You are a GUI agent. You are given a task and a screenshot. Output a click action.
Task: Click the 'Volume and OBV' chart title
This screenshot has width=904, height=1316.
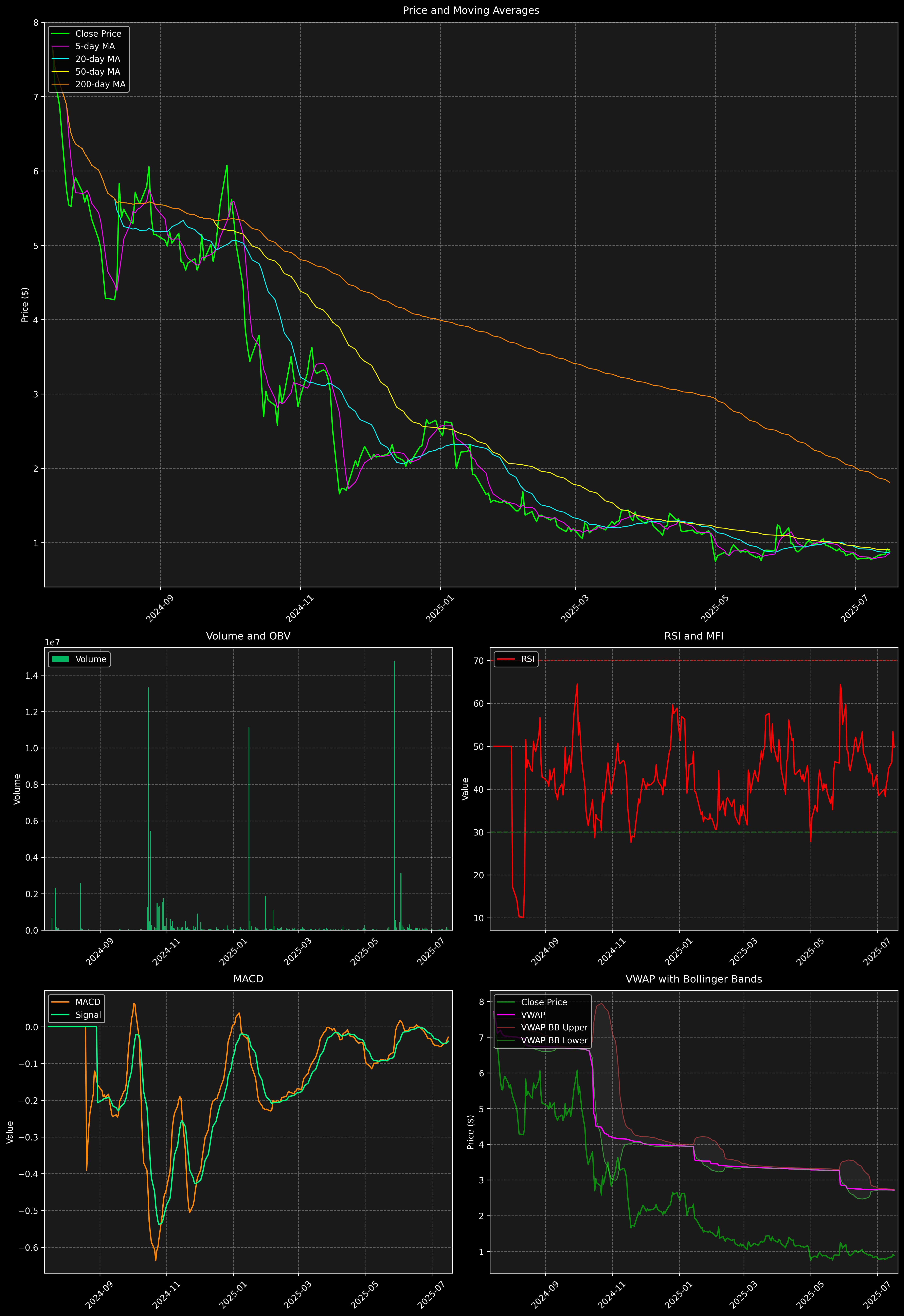click(248, 636)
